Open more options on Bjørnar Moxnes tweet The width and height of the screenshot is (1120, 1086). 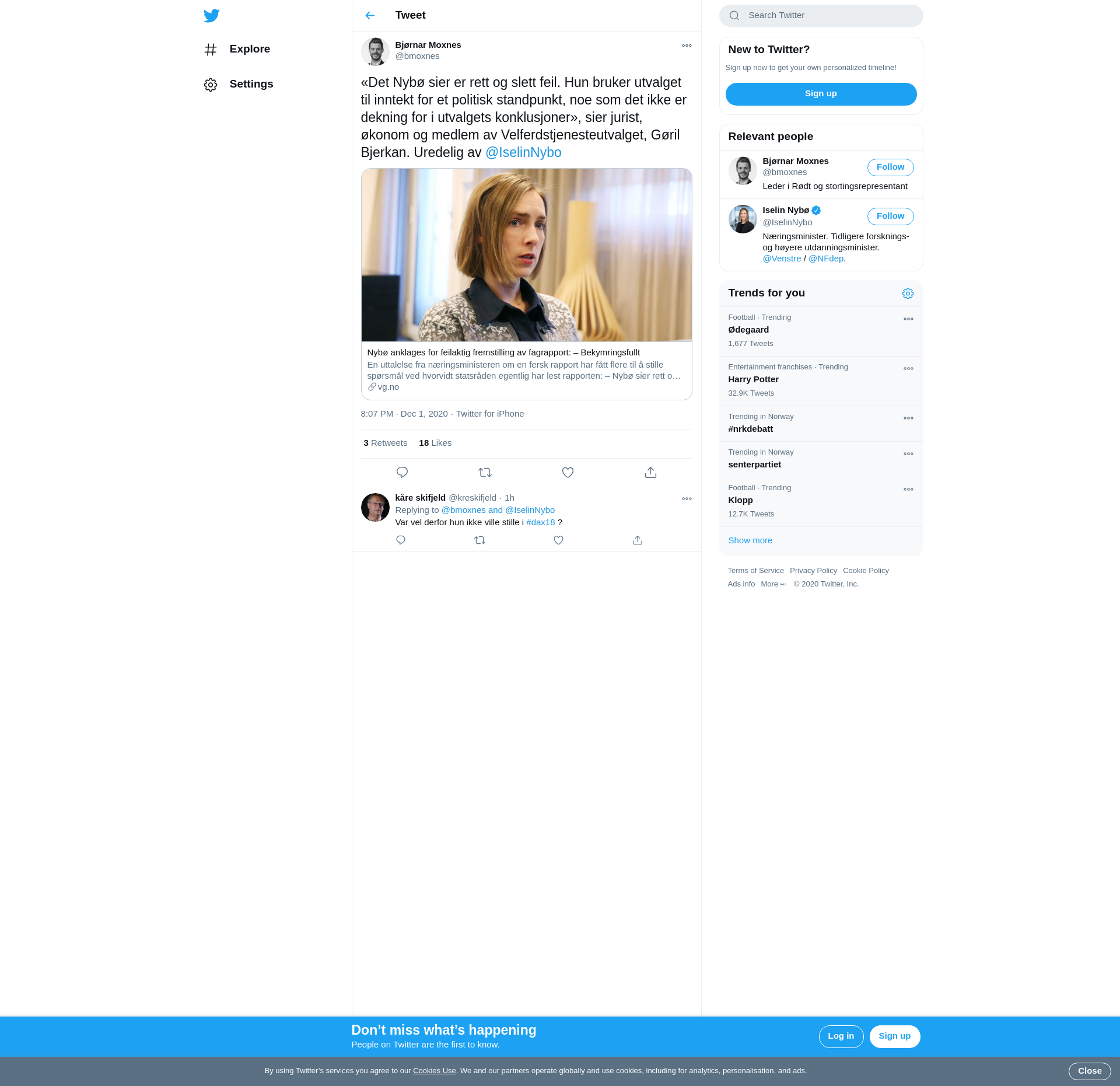coord(687,46)
